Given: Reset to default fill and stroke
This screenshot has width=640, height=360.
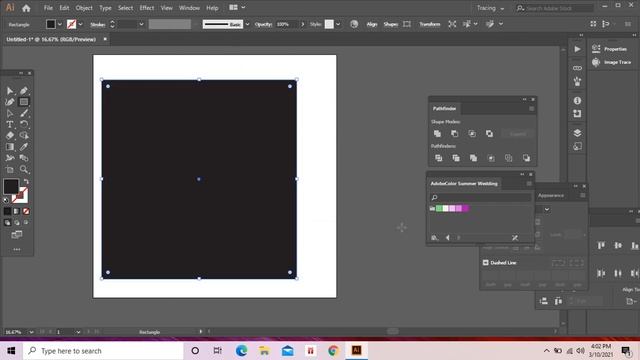Looking at the screenshot, I should [x=6, y=200].
